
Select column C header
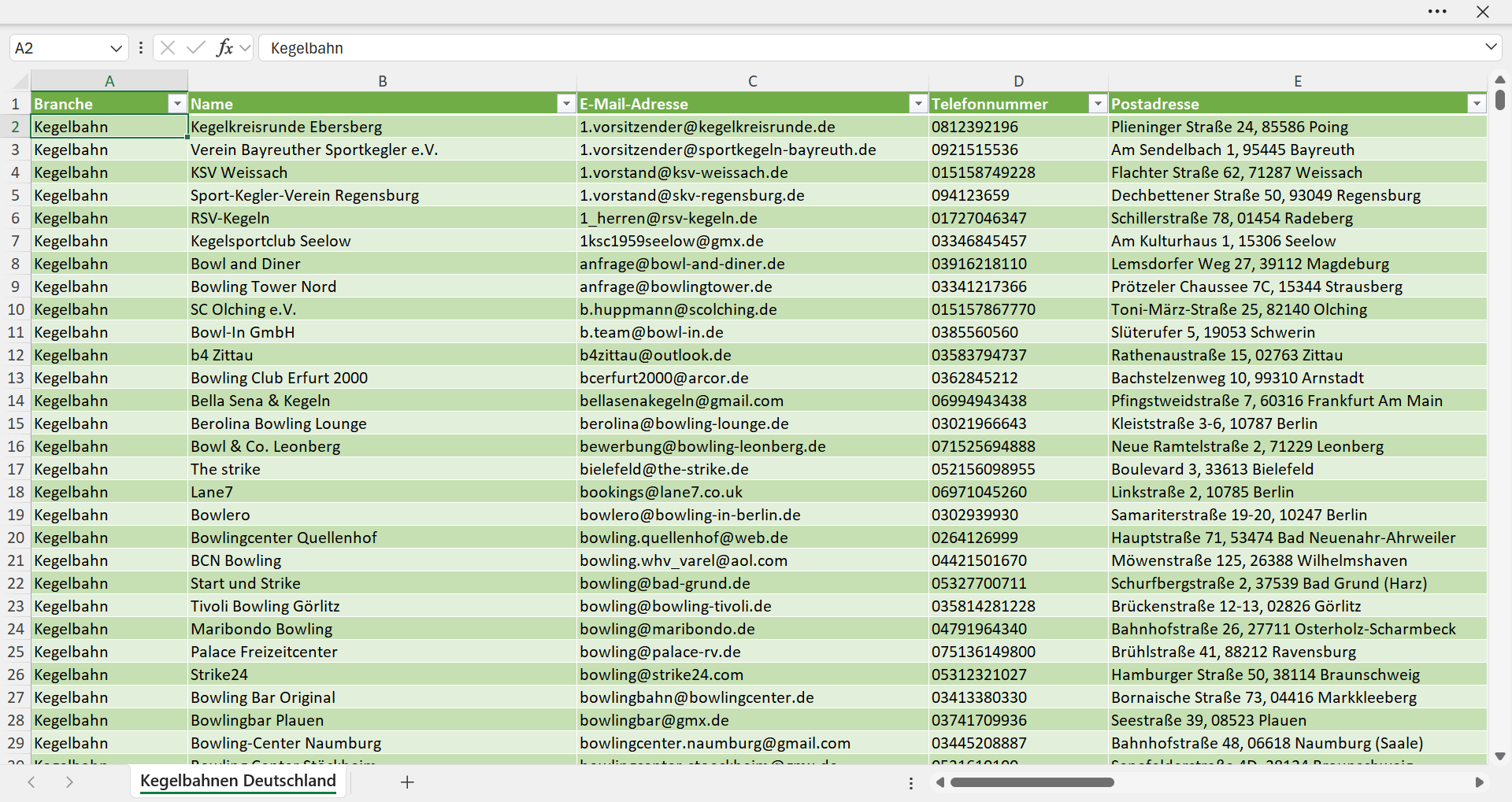753,81
